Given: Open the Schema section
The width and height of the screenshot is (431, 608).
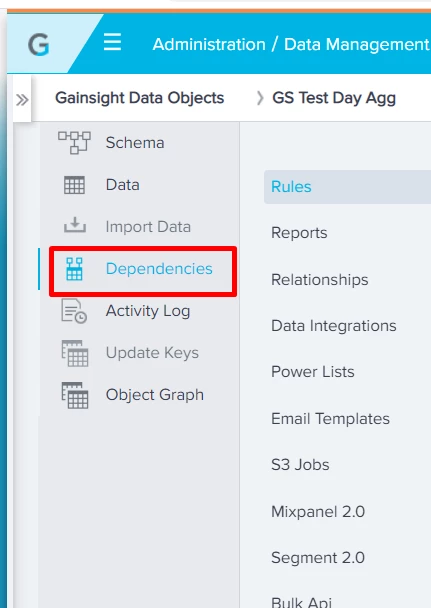Looking at the screenshot, I should [x=135, y=143].
